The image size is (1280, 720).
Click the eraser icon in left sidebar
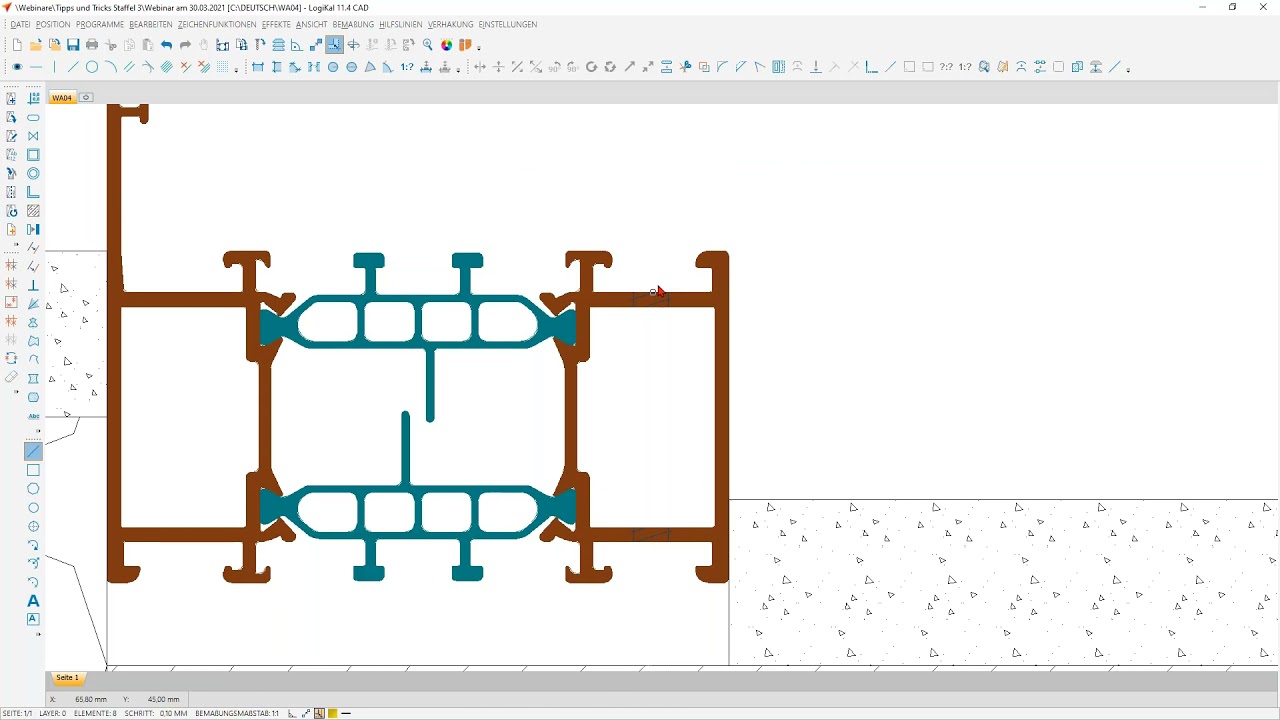tap(11, 378)
